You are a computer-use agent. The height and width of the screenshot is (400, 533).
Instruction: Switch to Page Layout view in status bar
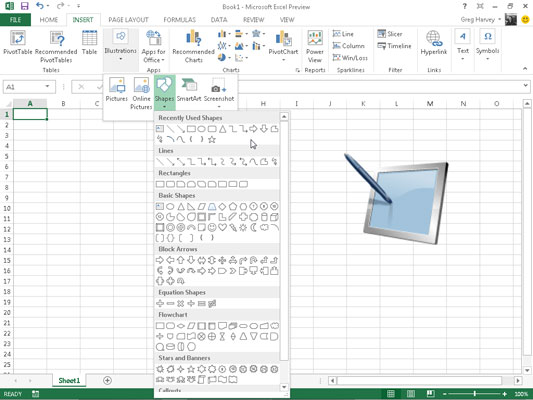(411, 394)
